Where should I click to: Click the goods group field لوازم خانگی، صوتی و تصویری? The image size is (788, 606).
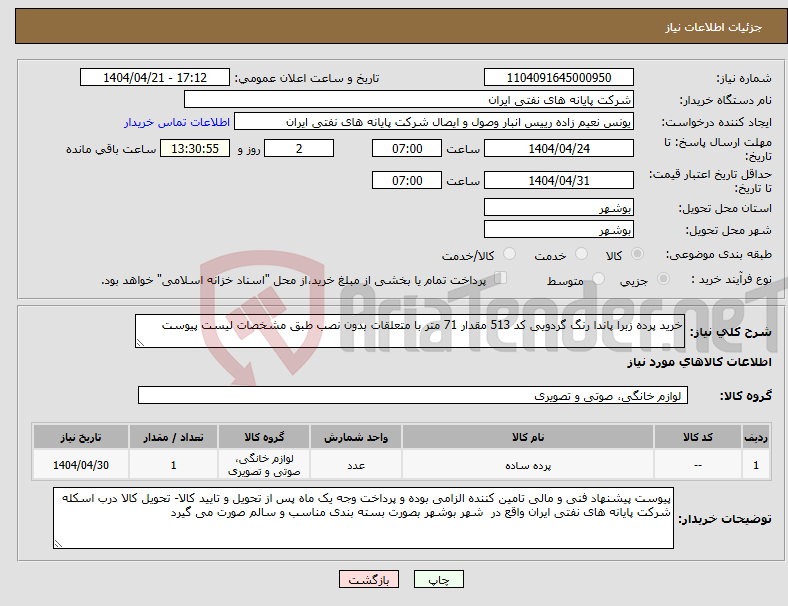click(413, 395)
